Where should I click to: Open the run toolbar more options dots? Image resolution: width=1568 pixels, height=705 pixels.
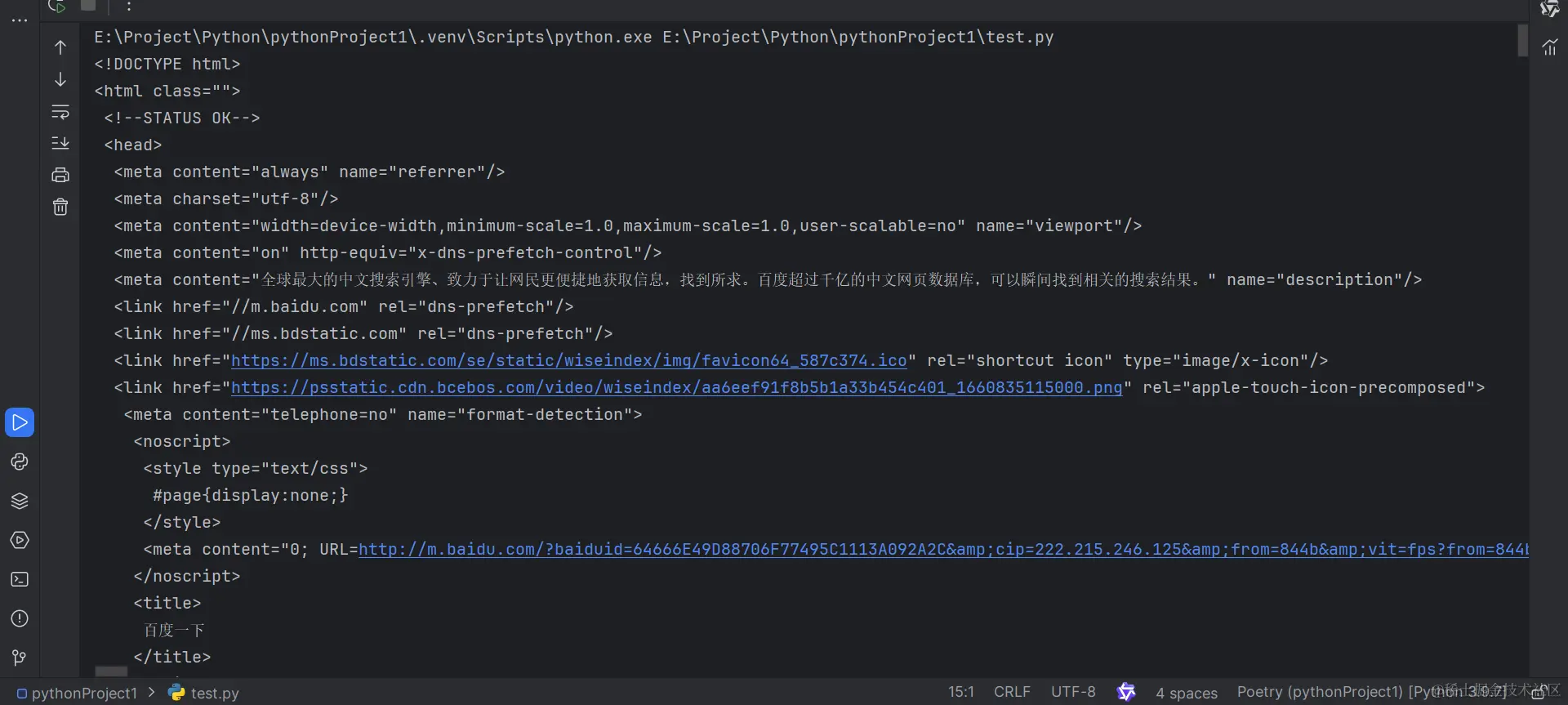(x=129, y=6)
